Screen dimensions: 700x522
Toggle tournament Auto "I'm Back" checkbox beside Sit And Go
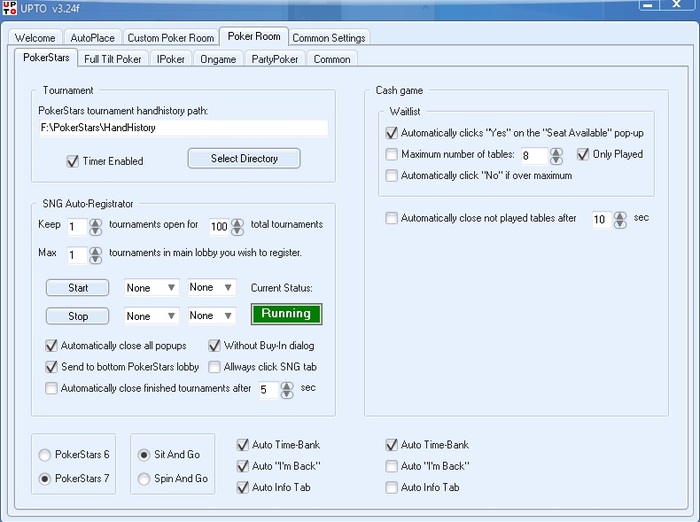(x=243, y=466)
